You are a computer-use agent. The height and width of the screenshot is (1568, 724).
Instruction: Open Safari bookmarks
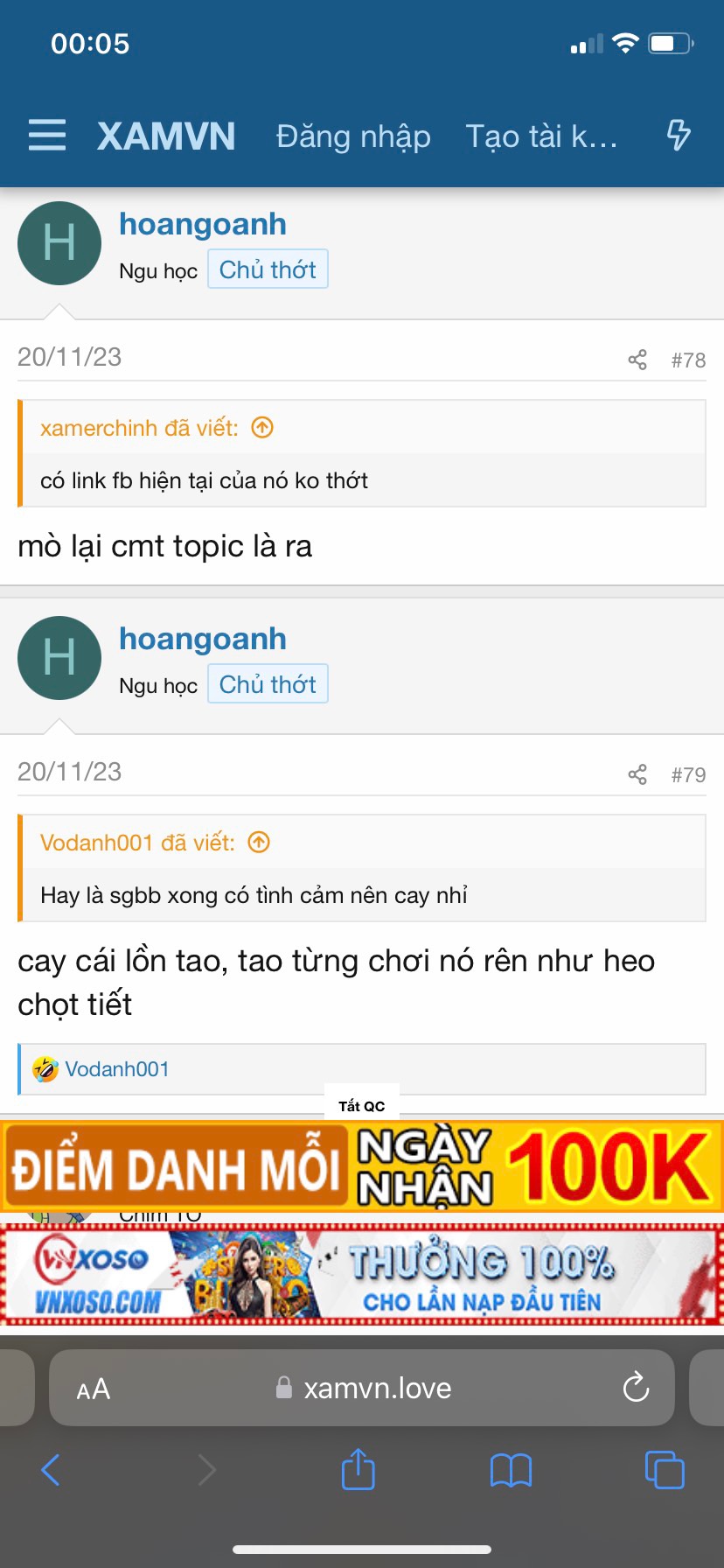[511, 1470]
